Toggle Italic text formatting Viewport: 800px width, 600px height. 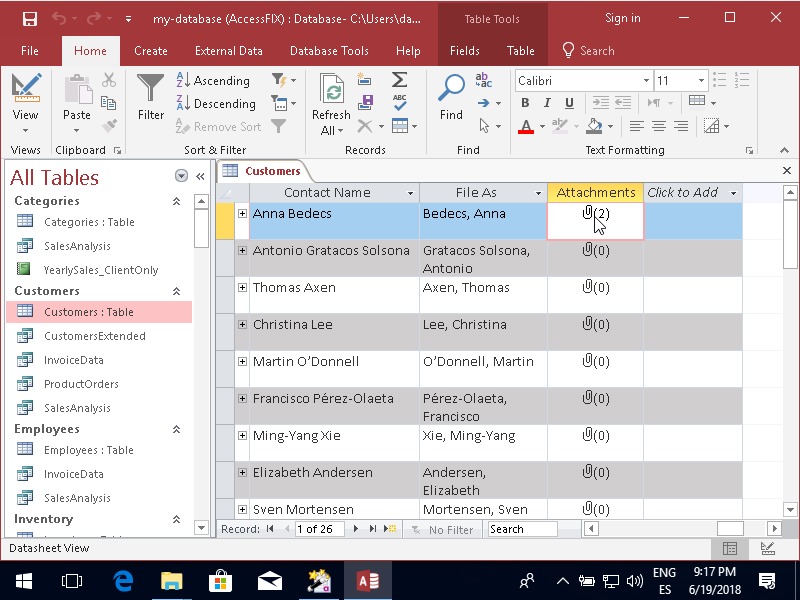click(546, 103)
